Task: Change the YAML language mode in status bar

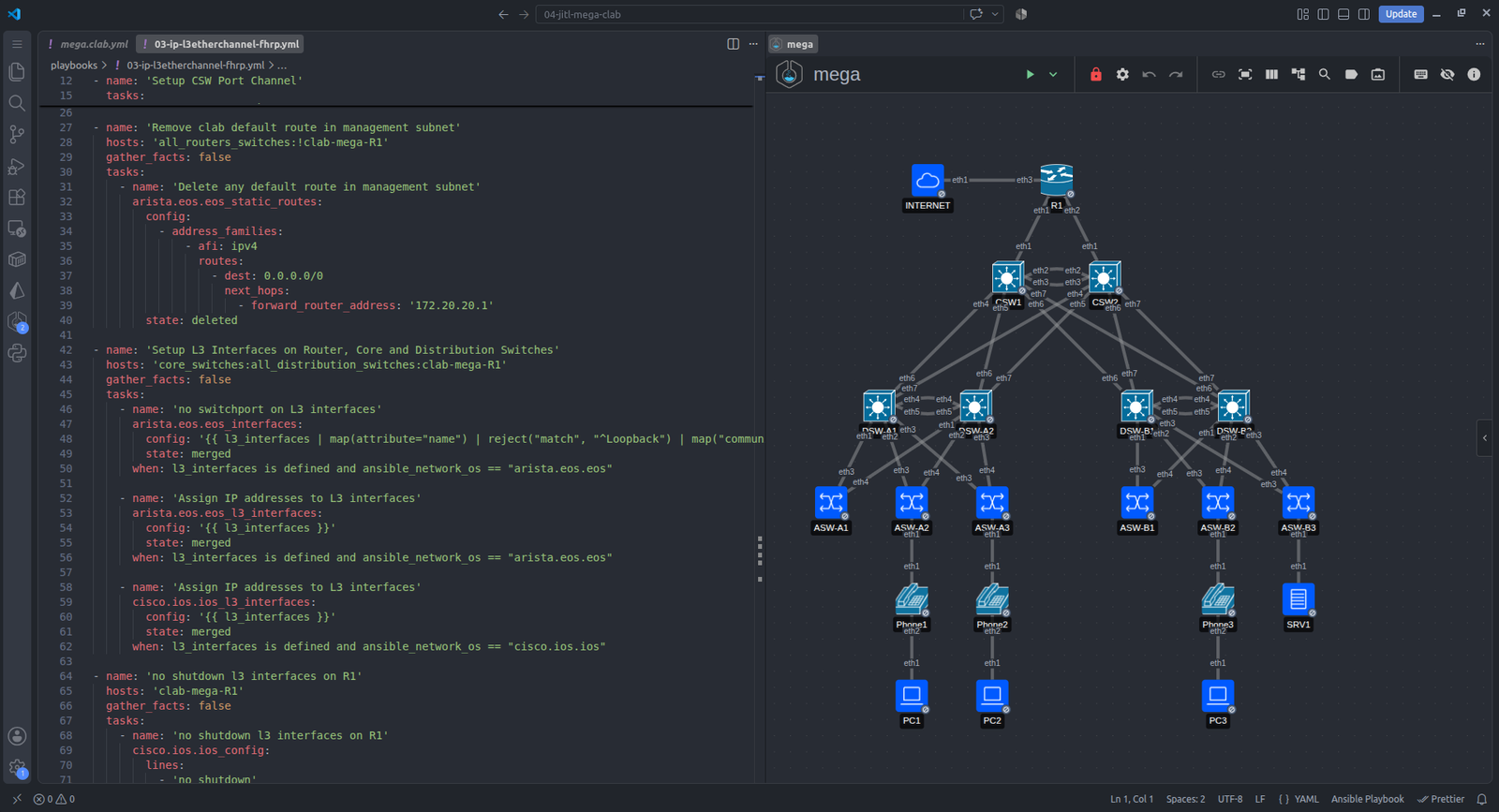Action: pos(1306,799)
